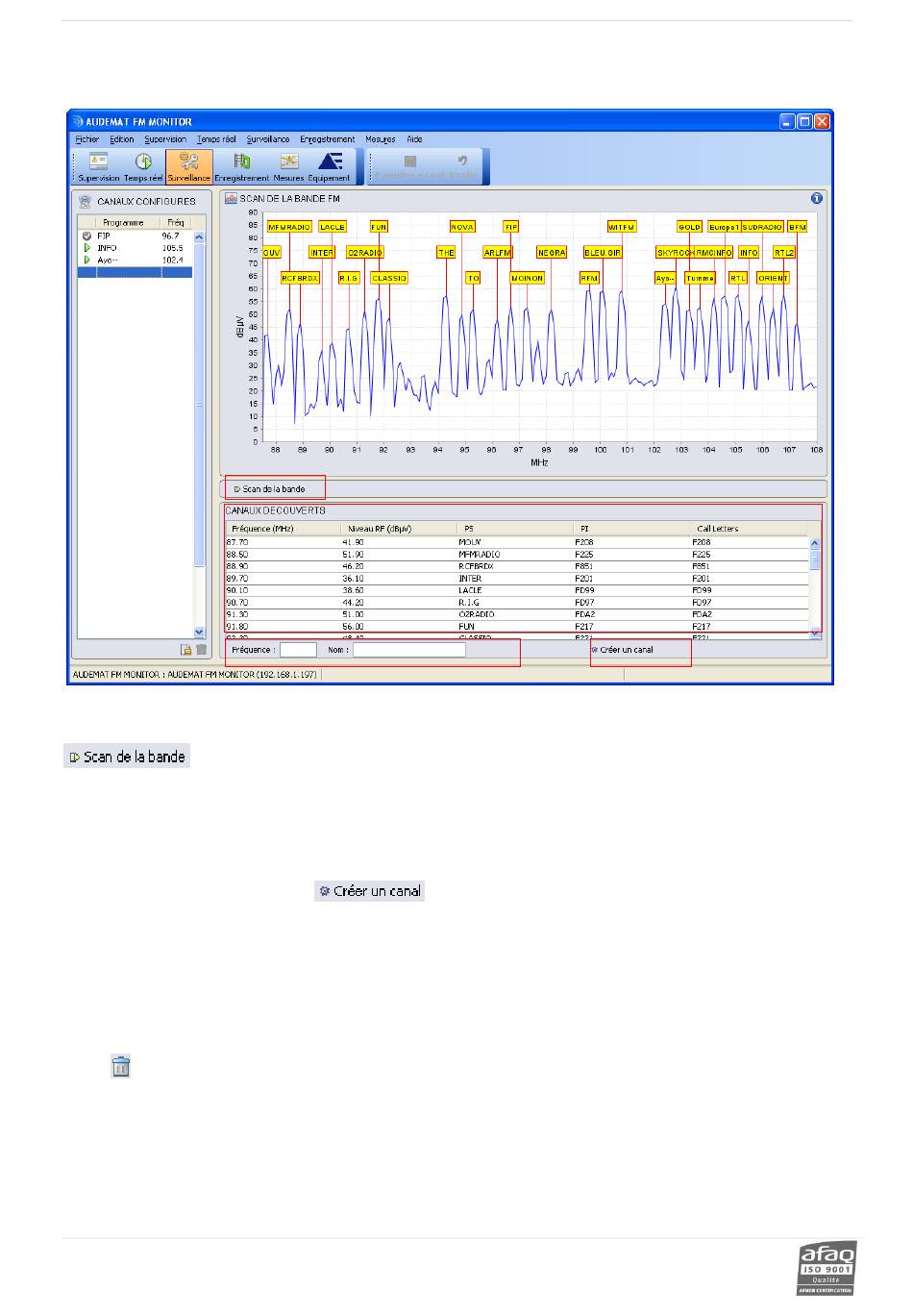Sort by the Fréquence (MHz) column header
The width and height of the screenshot is (913, 1316).
(284, 529)
